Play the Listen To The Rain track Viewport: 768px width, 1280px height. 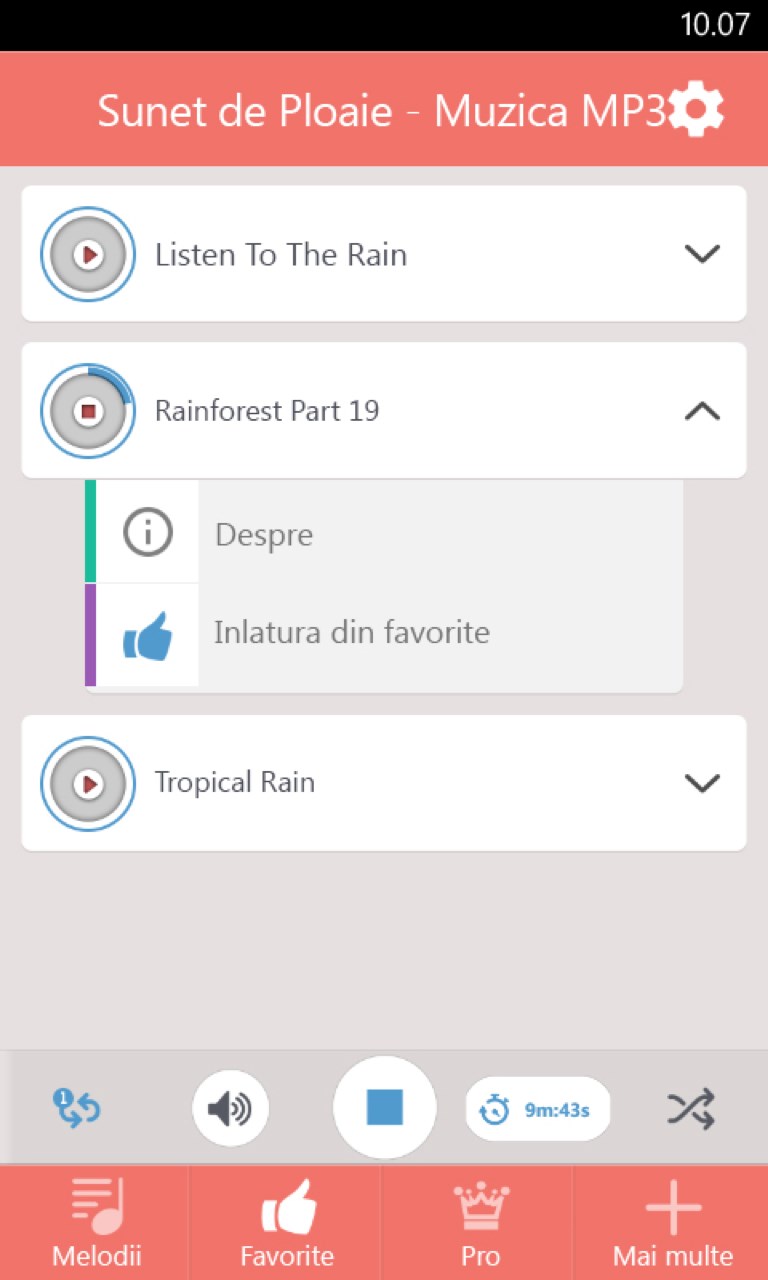coord(88,254)
